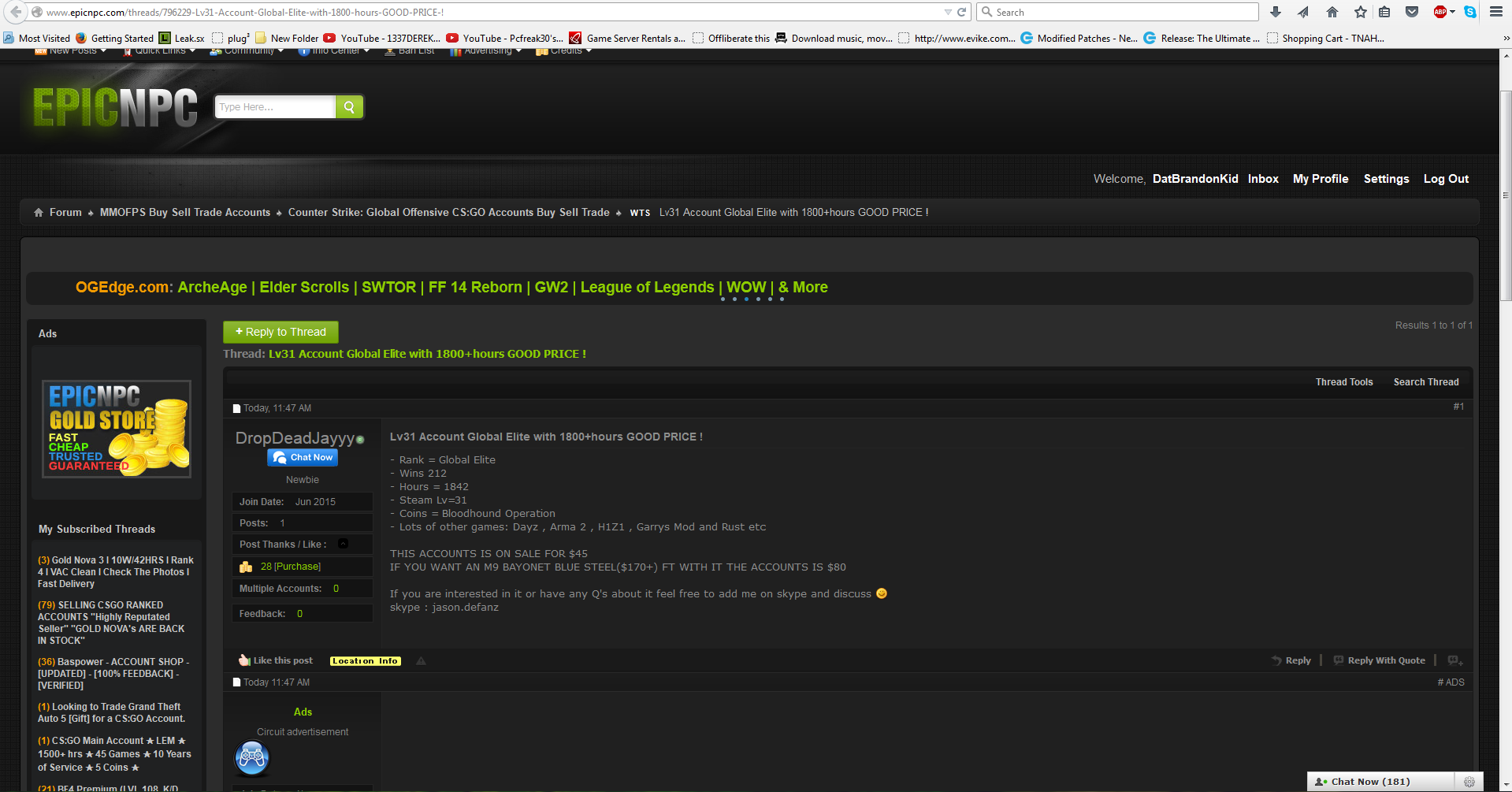This screenshot has width=1512, height=792.
Task: Click the browser Search box
Action: tap(1119, 12)
